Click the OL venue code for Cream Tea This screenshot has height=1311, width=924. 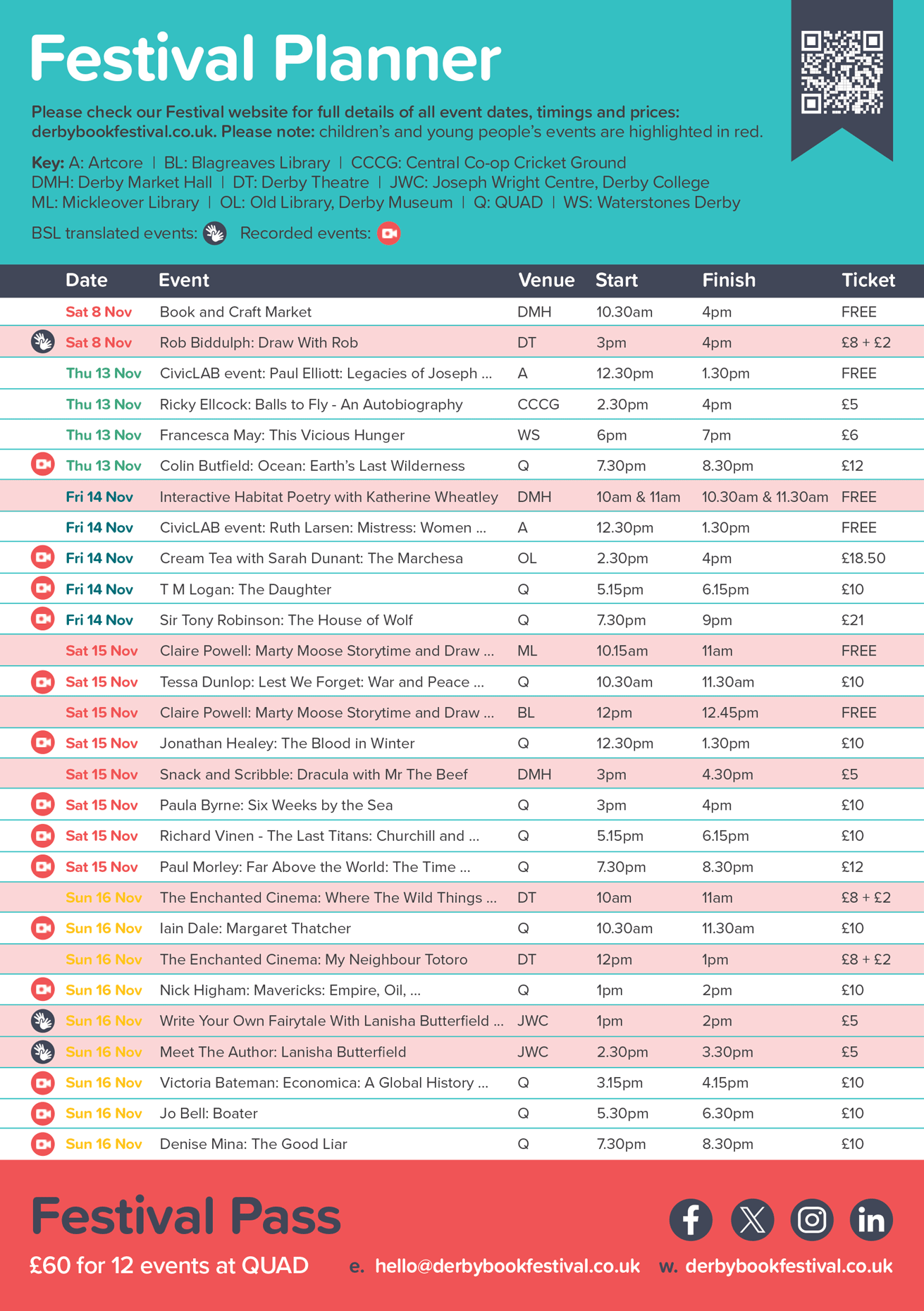pos(527,558)
